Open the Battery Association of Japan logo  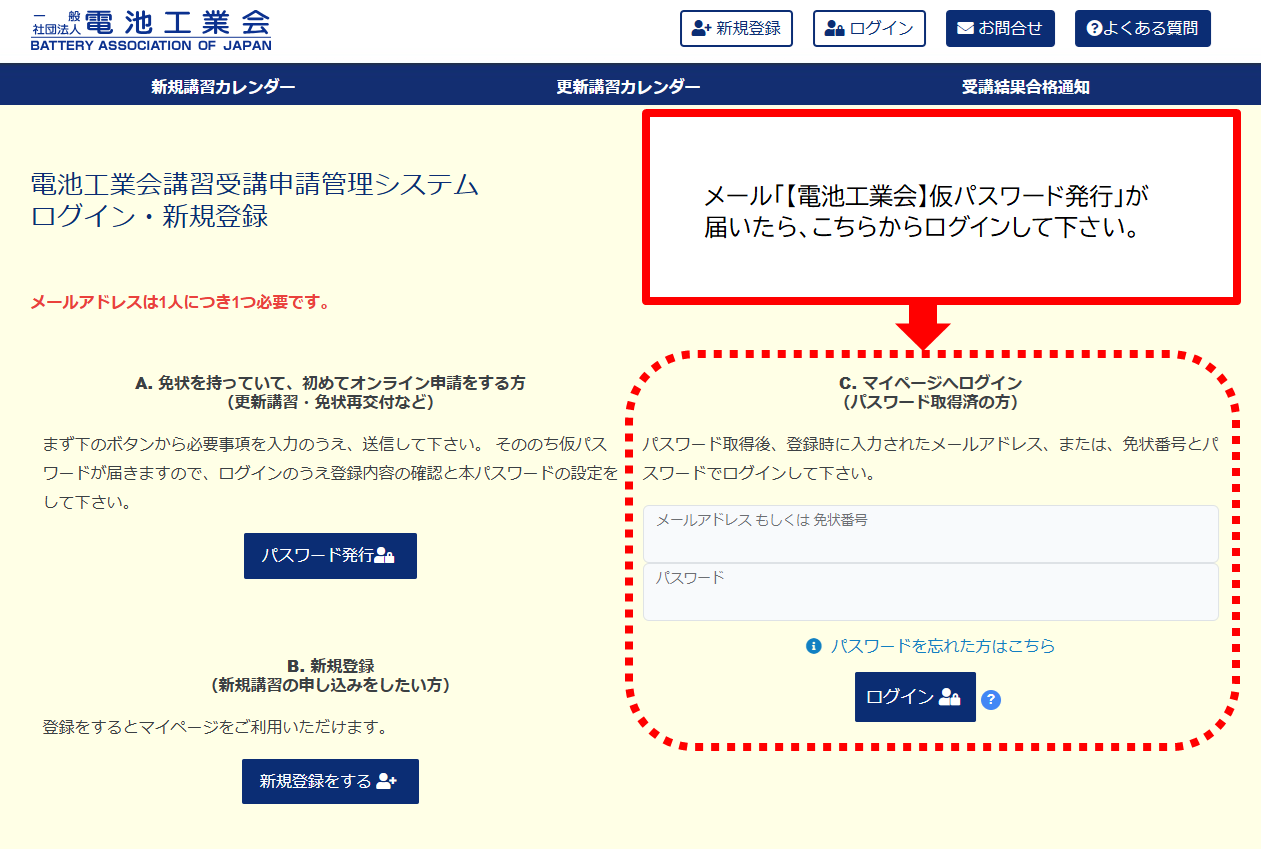[x=150, y=30]
